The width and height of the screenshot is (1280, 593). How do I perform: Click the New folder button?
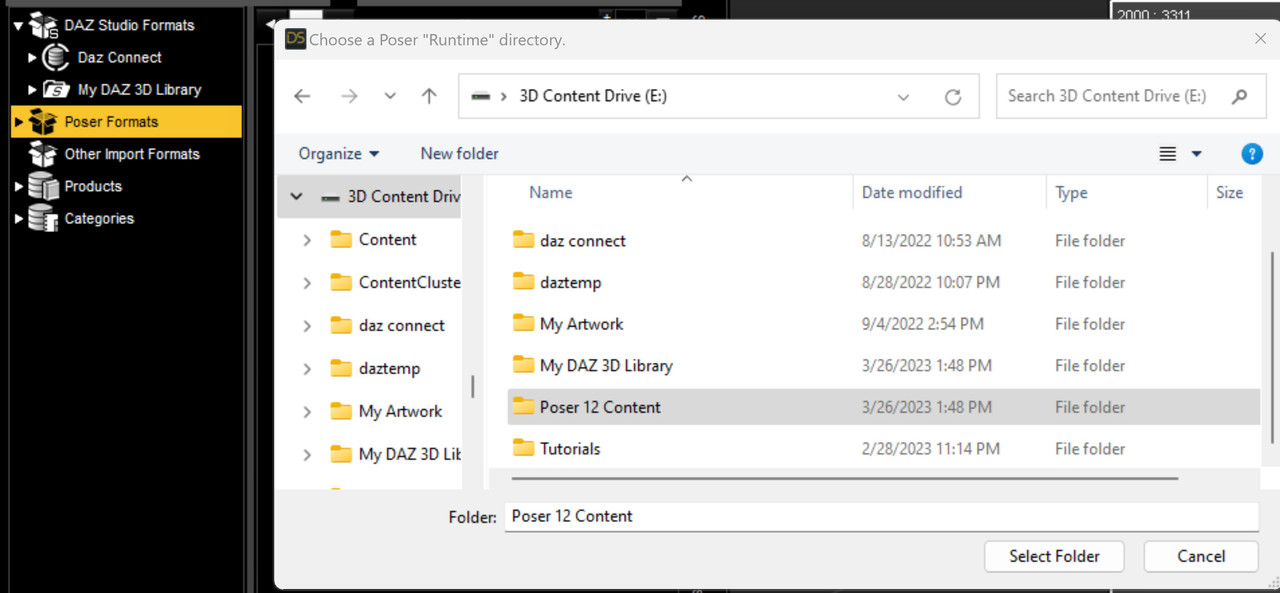(x=459, y=154)
